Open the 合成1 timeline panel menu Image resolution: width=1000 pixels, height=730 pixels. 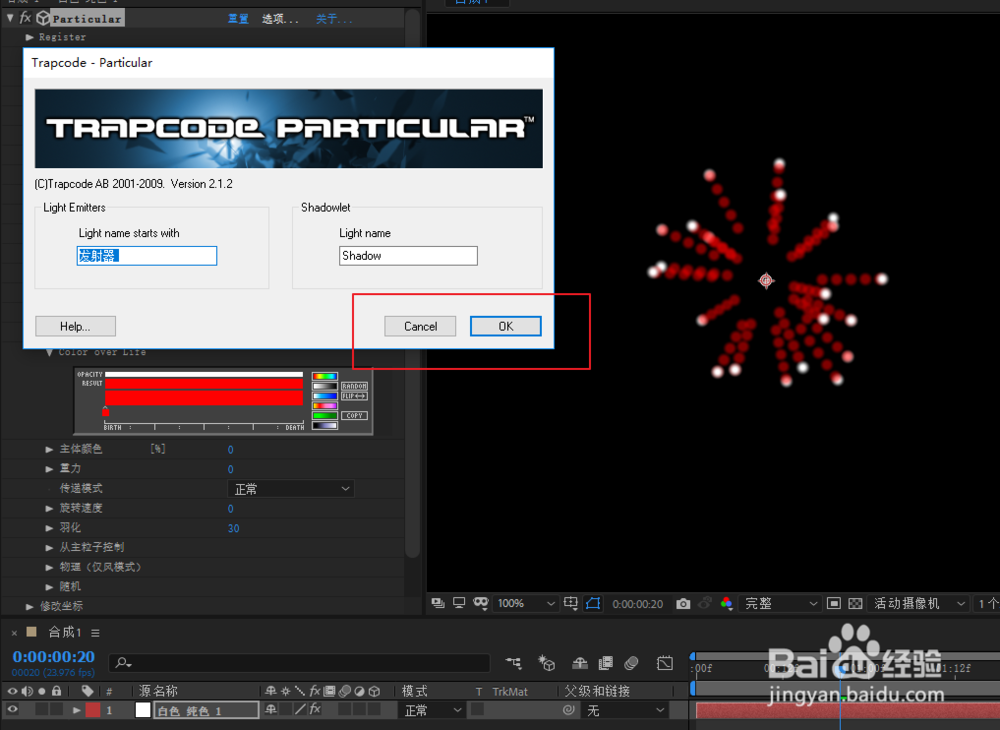pos(95,633)
